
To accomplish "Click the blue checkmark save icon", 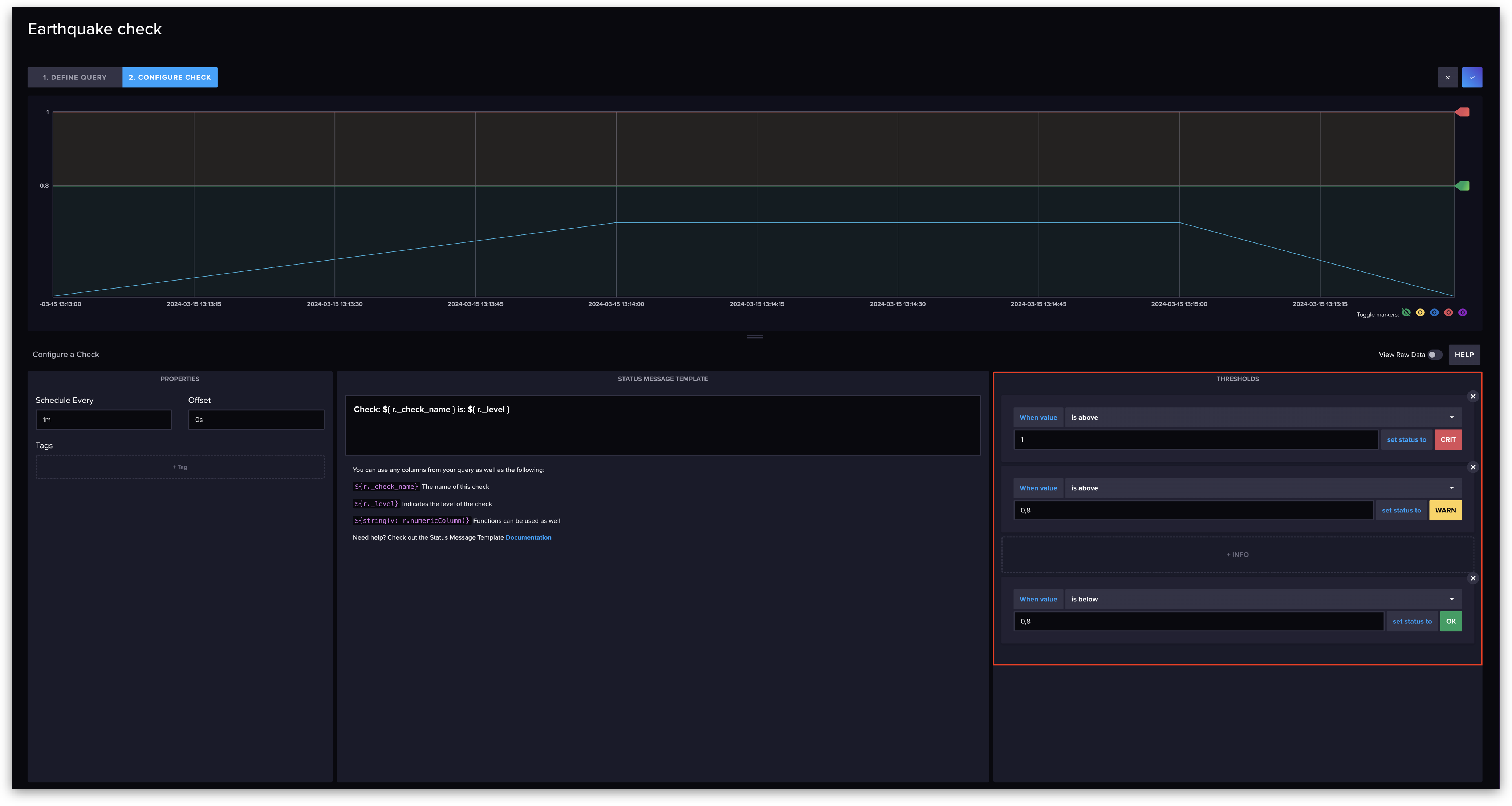I will coord(1471,77).
